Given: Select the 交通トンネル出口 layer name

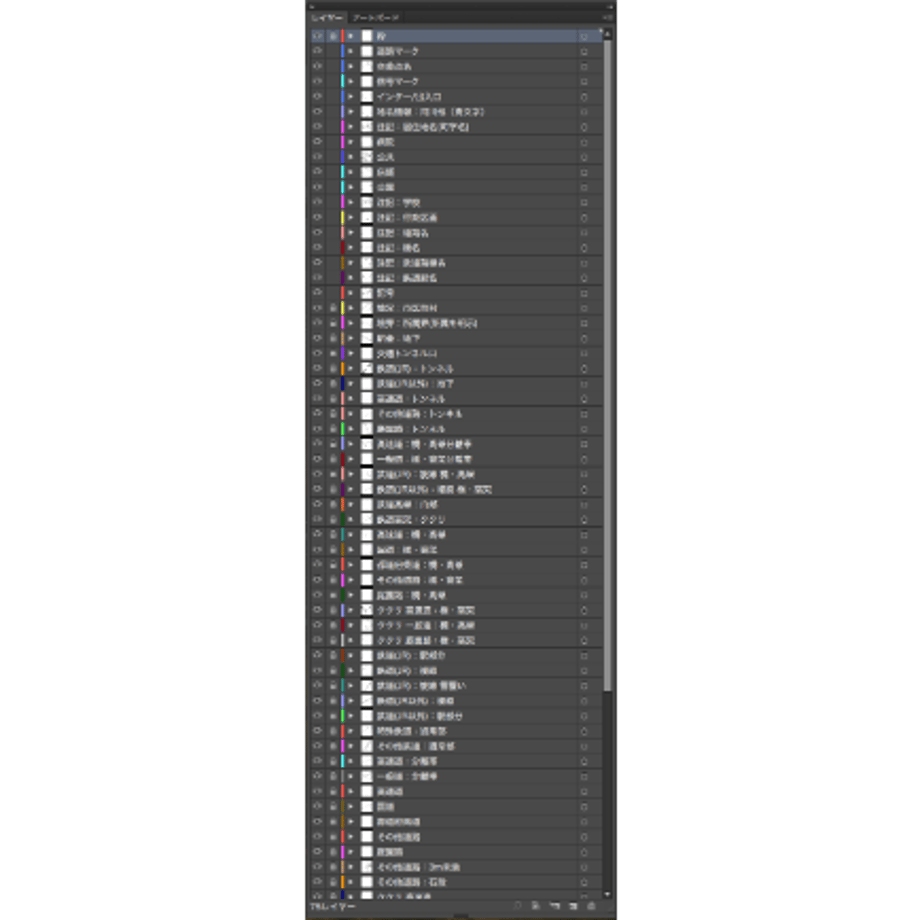Looking at the screenshot, I should (x=407, y=353).
